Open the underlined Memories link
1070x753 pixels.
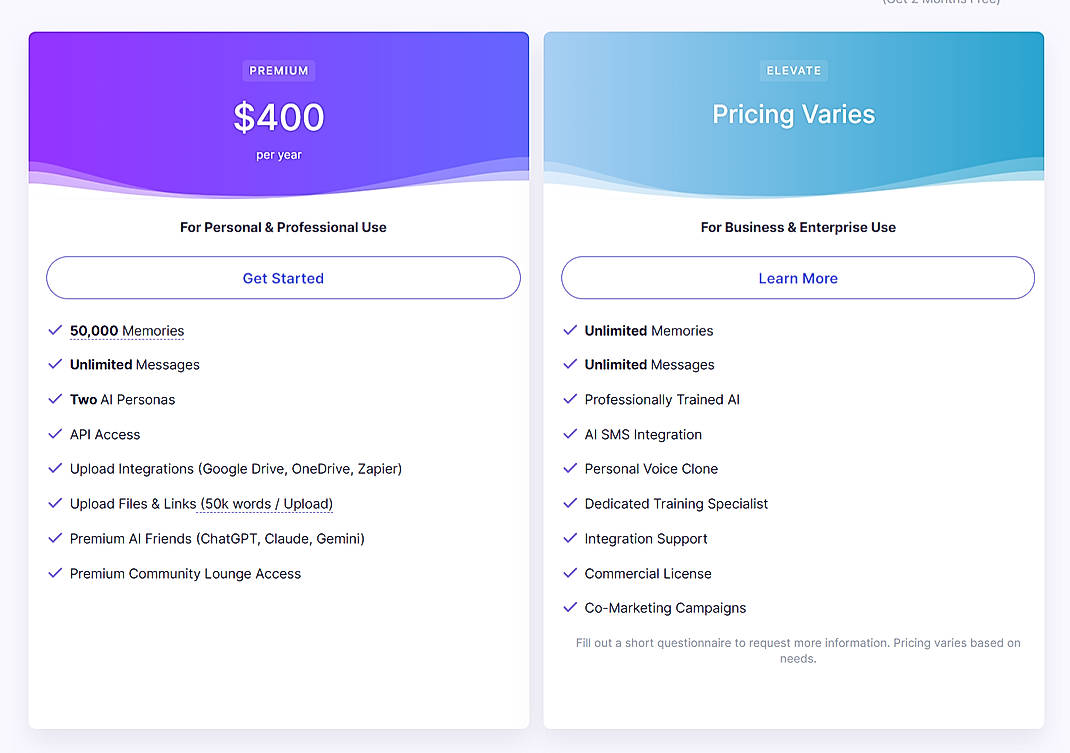[156, 330]
